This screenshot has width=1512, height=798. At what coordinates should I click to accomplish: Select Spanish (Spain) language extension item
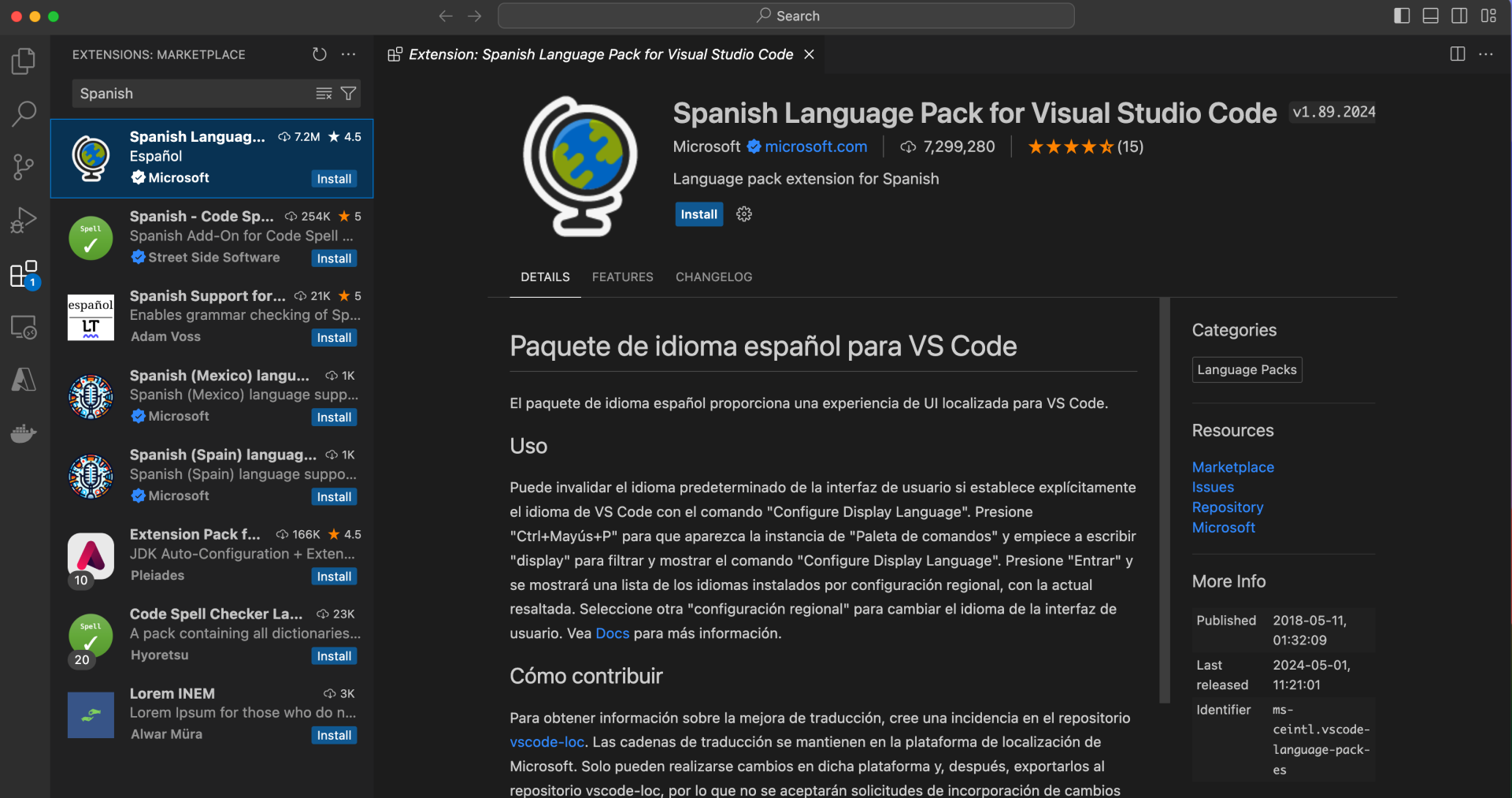(212, 476)
